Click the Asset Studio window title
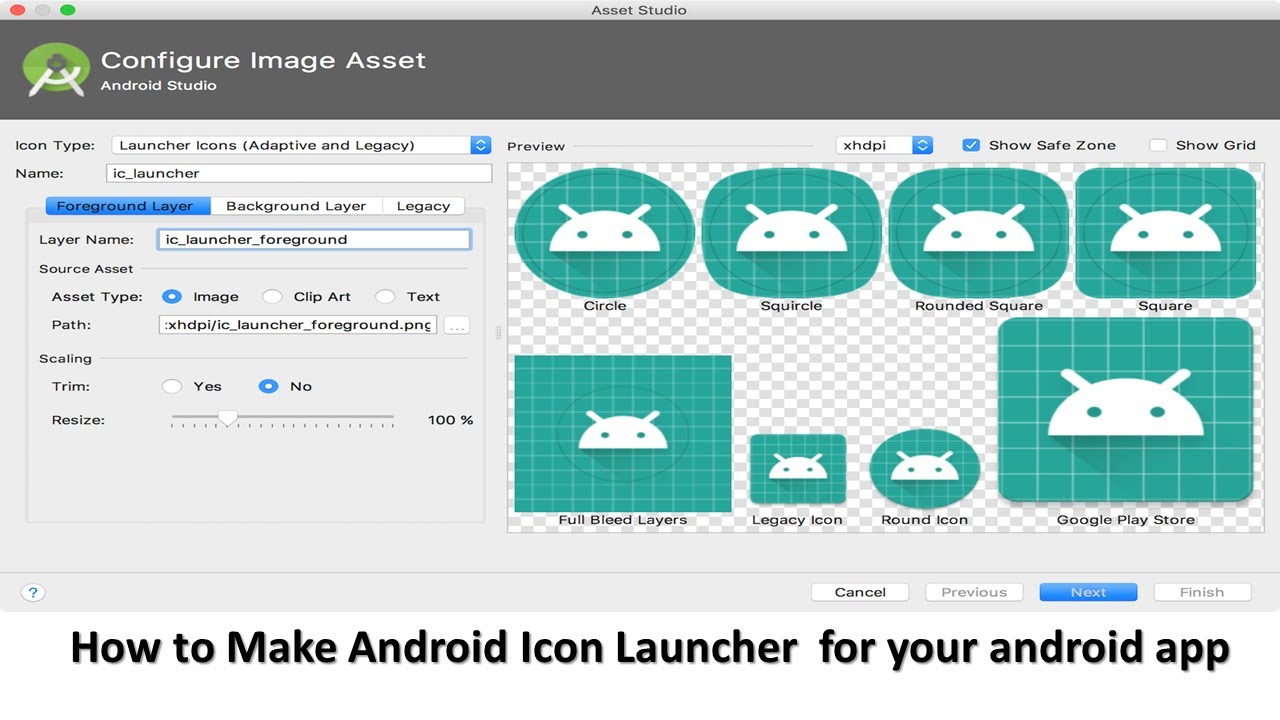 (x=639, y=10)
